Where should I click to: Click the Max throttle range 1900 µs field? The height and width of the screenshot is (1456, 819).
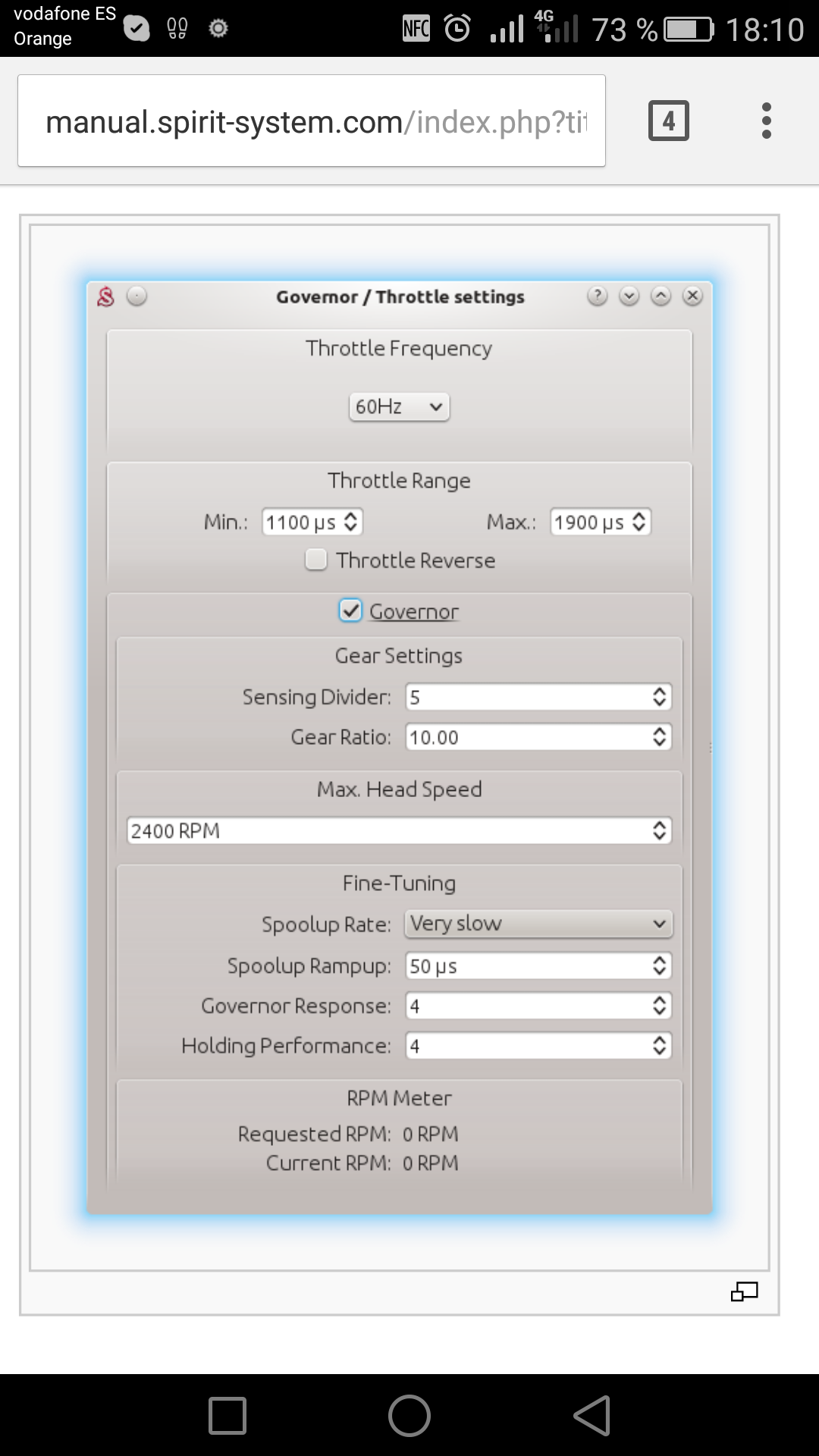pos(590,522)
